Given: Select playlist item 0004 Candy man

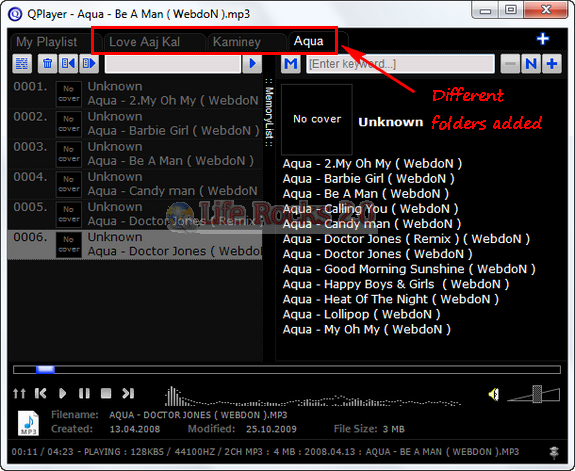Looking at the screenshot, I should (135, 184).
